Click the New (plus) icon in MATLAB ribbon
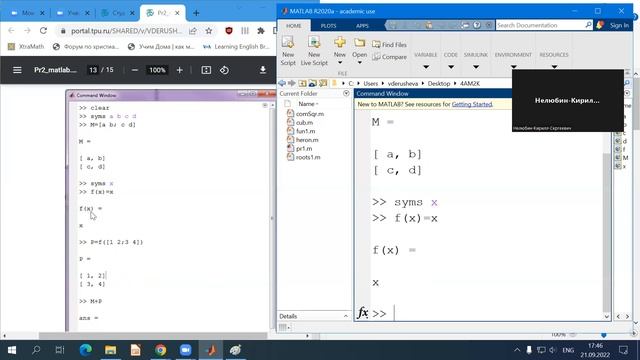640x360 pixels. (x=340, y=42)
